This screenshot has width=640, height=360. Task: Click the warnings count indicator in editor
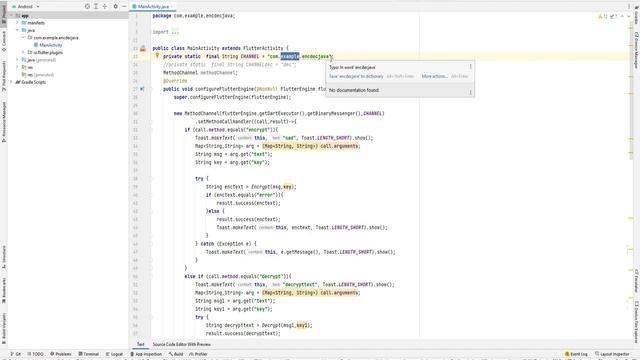pos(602,16)
